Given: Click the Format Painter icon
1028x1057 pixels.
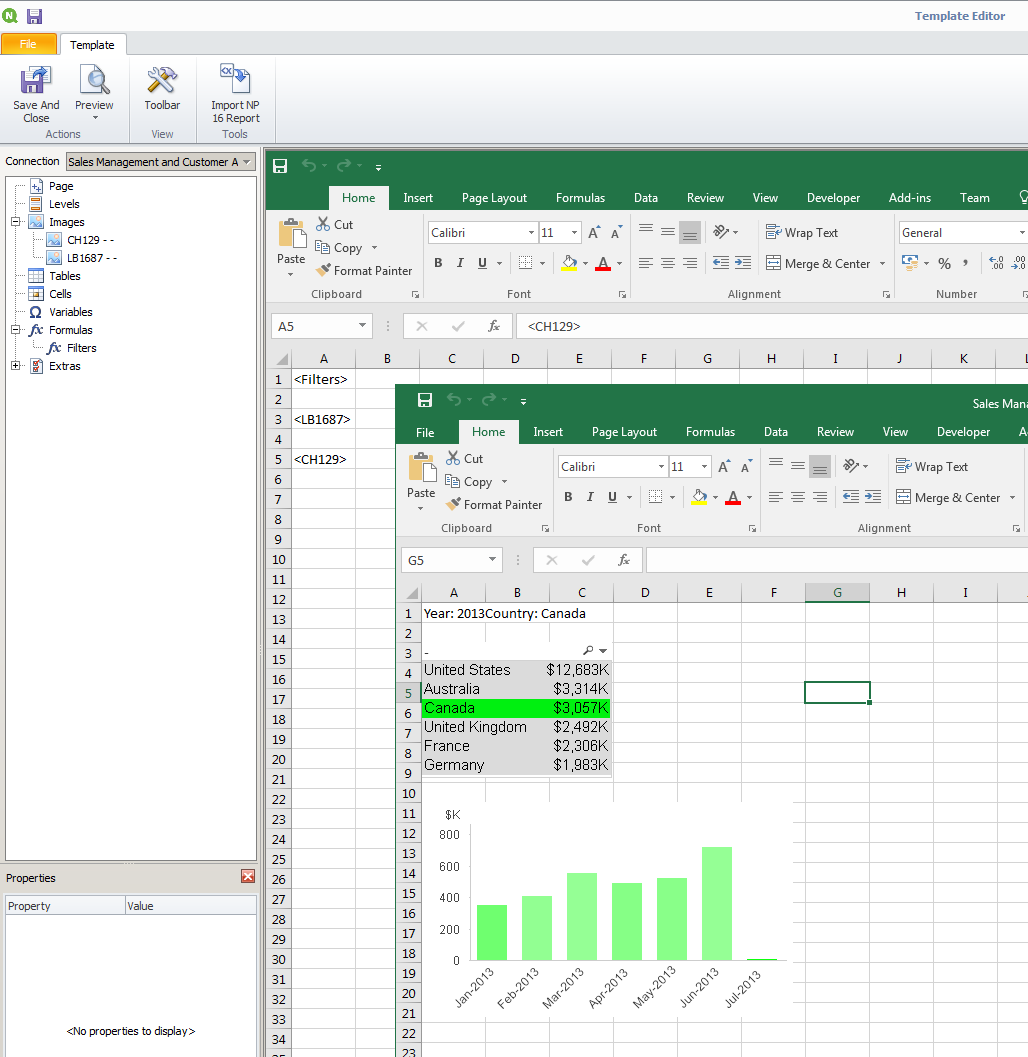Looking at the screenshot, I should [364, 270].
